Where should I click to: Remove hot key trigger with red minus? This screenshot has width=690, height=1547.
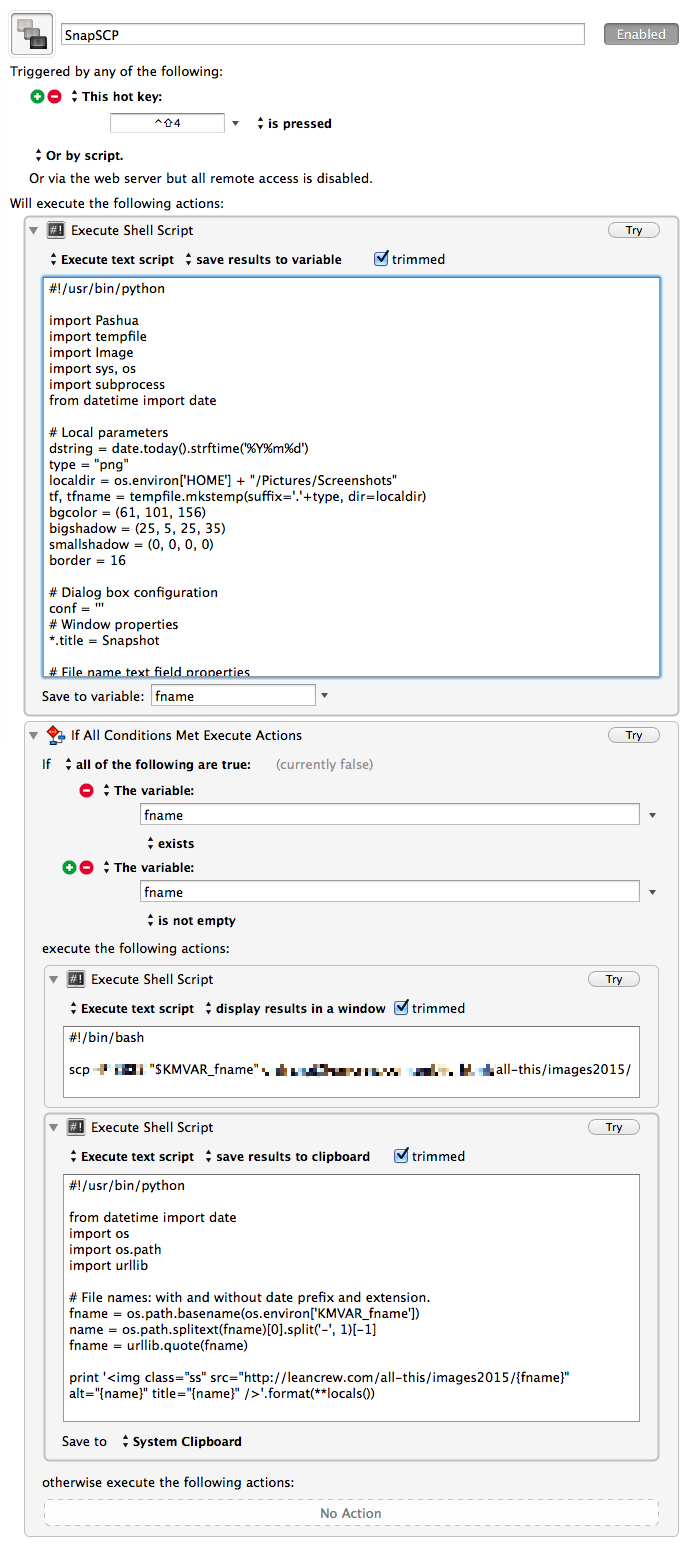click(54, 97)
